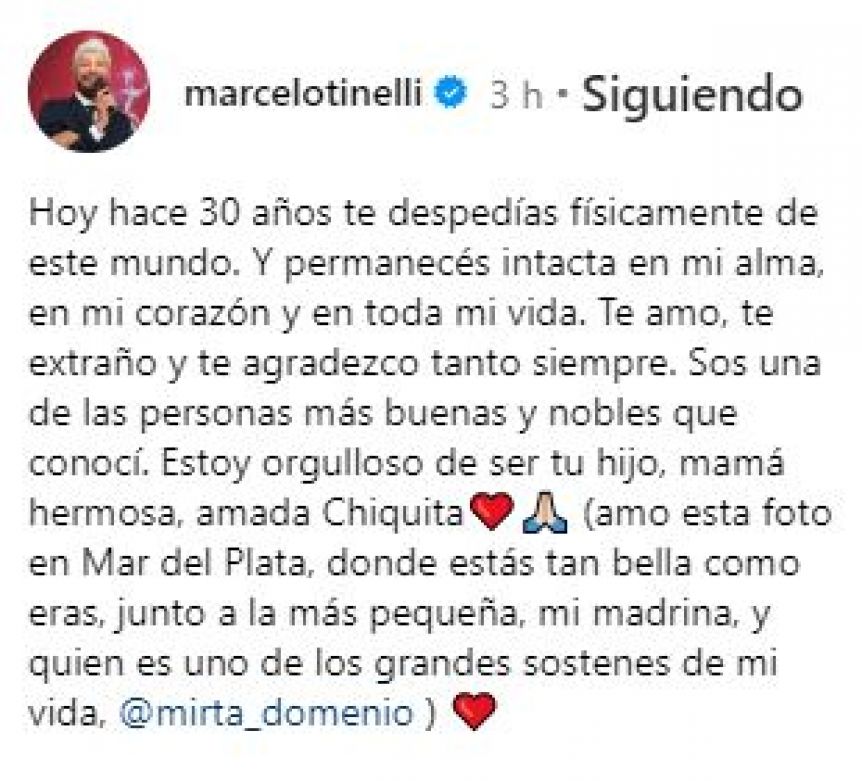Open marcelotinelli's profile picture
The height and width of the screenshot is (781, 862).
click(89, 91)
